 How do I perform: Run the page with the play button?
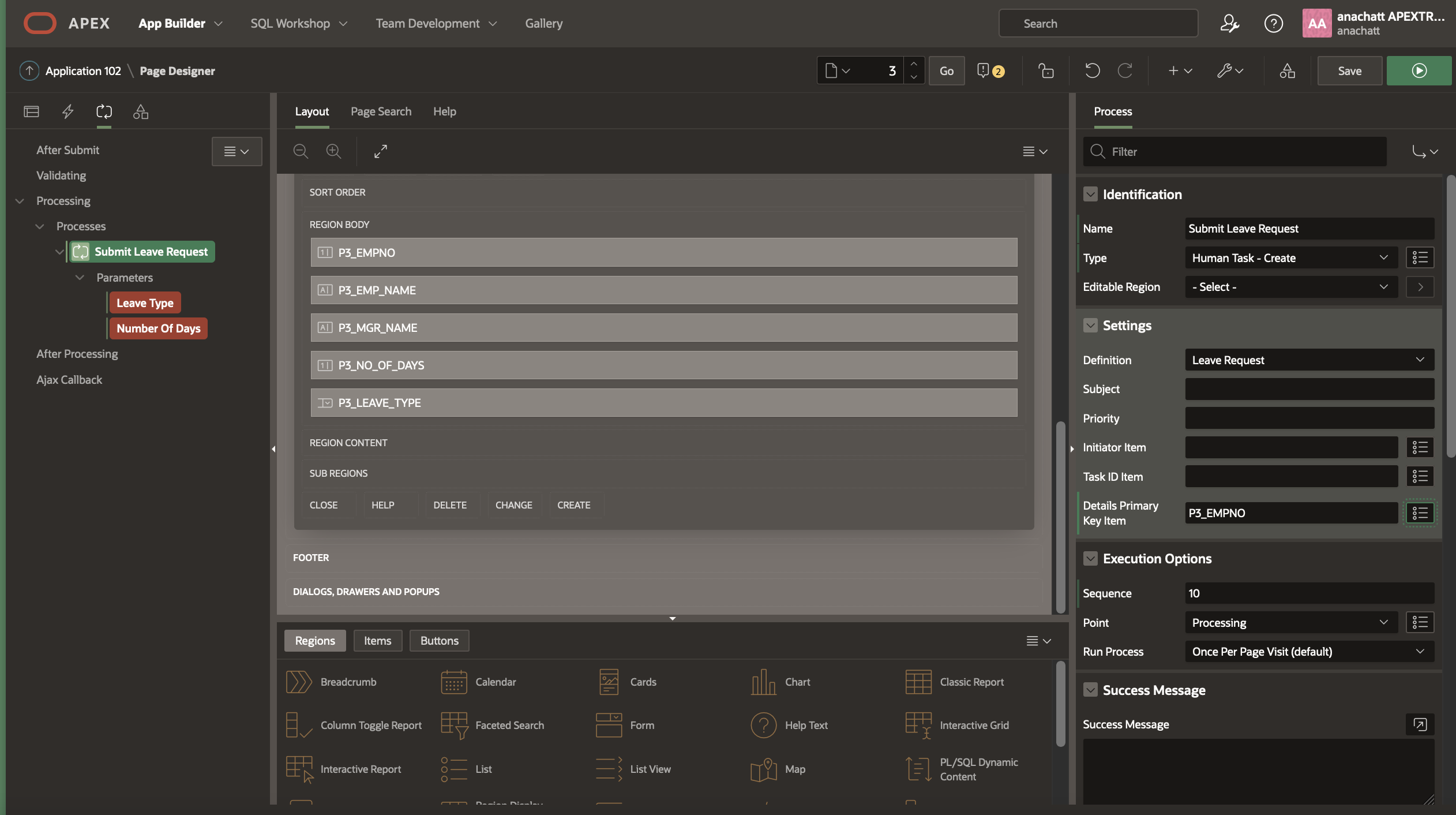point(1419,71)
